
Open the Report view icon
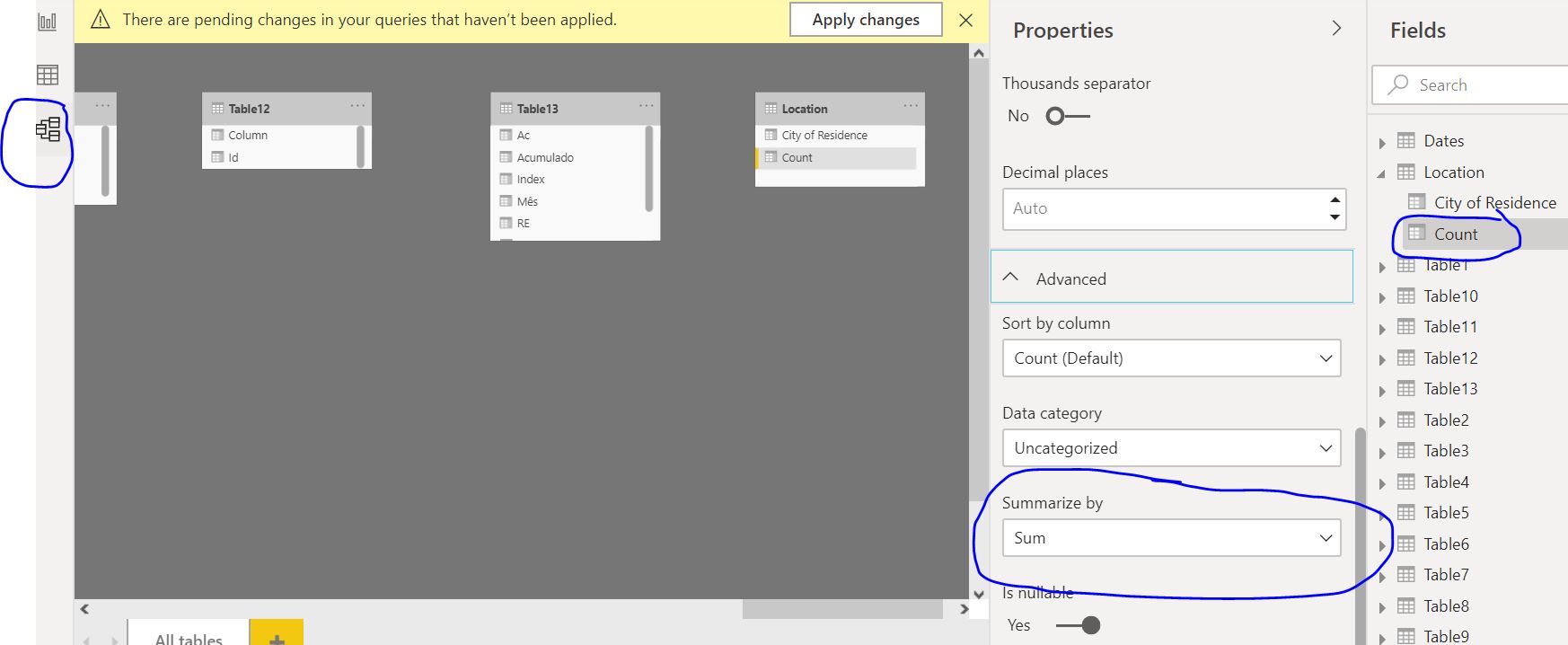tap(48, 22)
